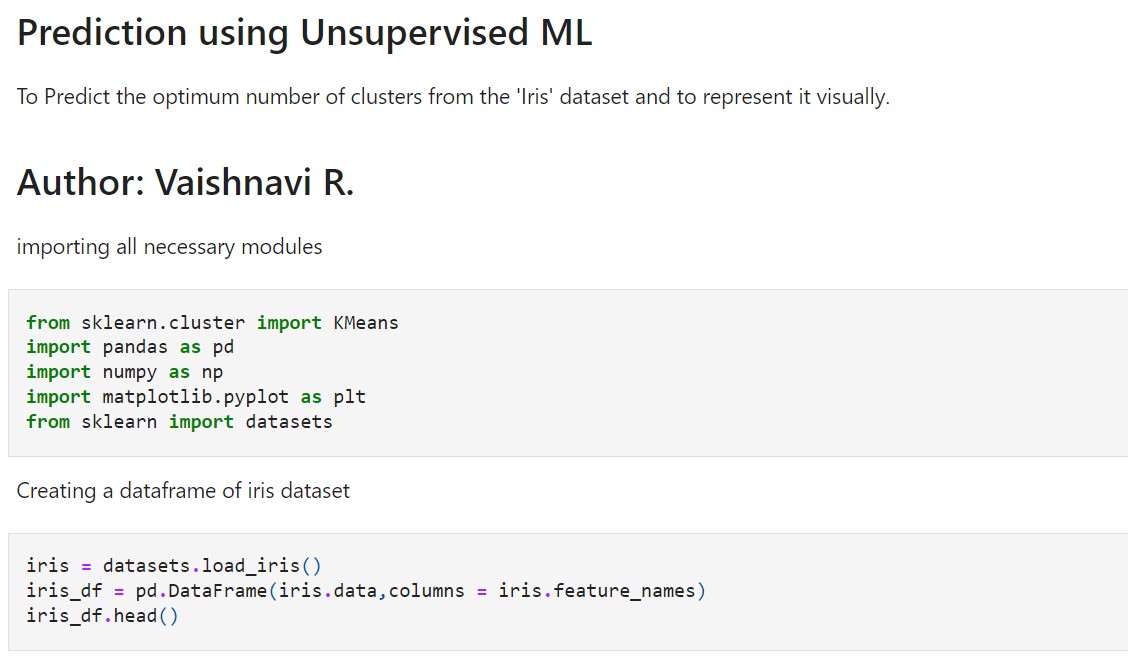Click the 'plt' alias in imports
The image size is (1128, 667).
(x=350, y=397)
